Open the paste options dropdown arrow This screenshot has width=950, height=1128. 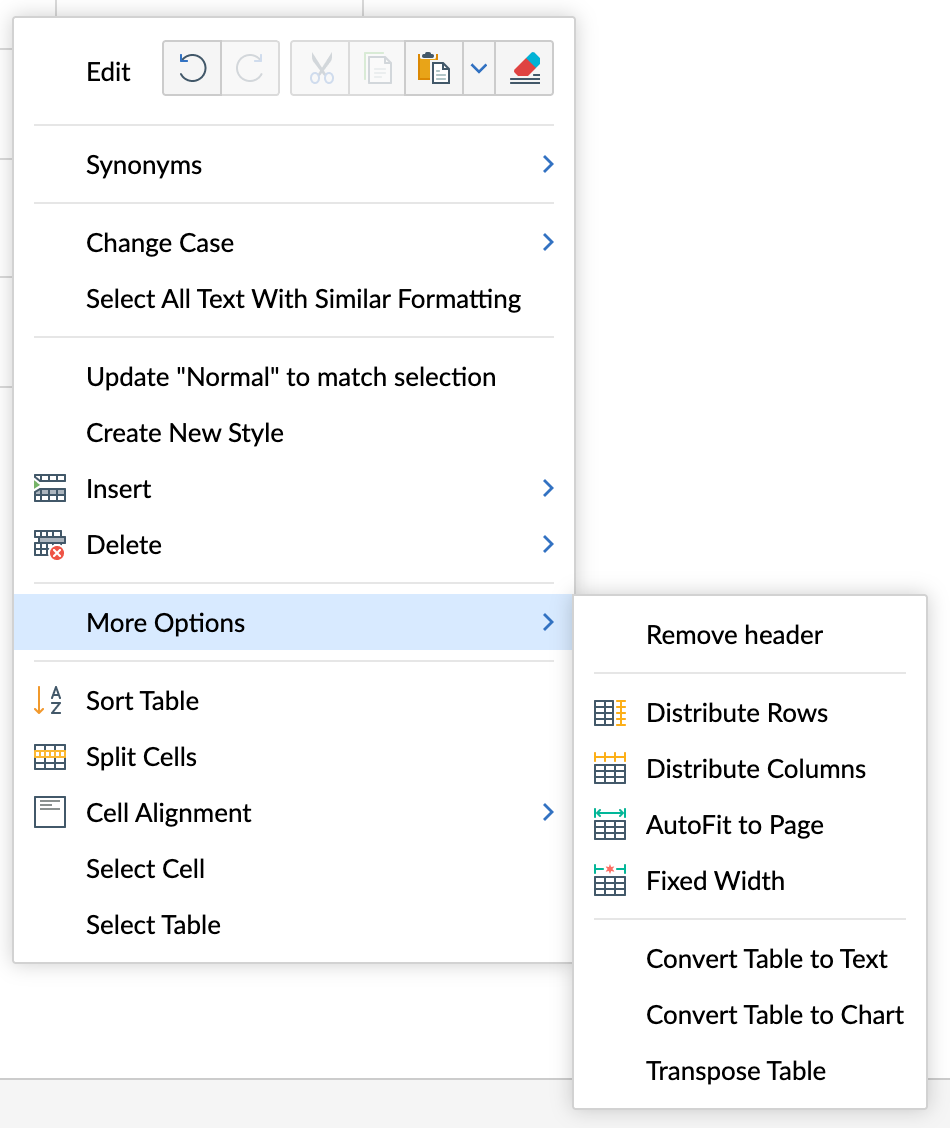(x=479, y=69)
